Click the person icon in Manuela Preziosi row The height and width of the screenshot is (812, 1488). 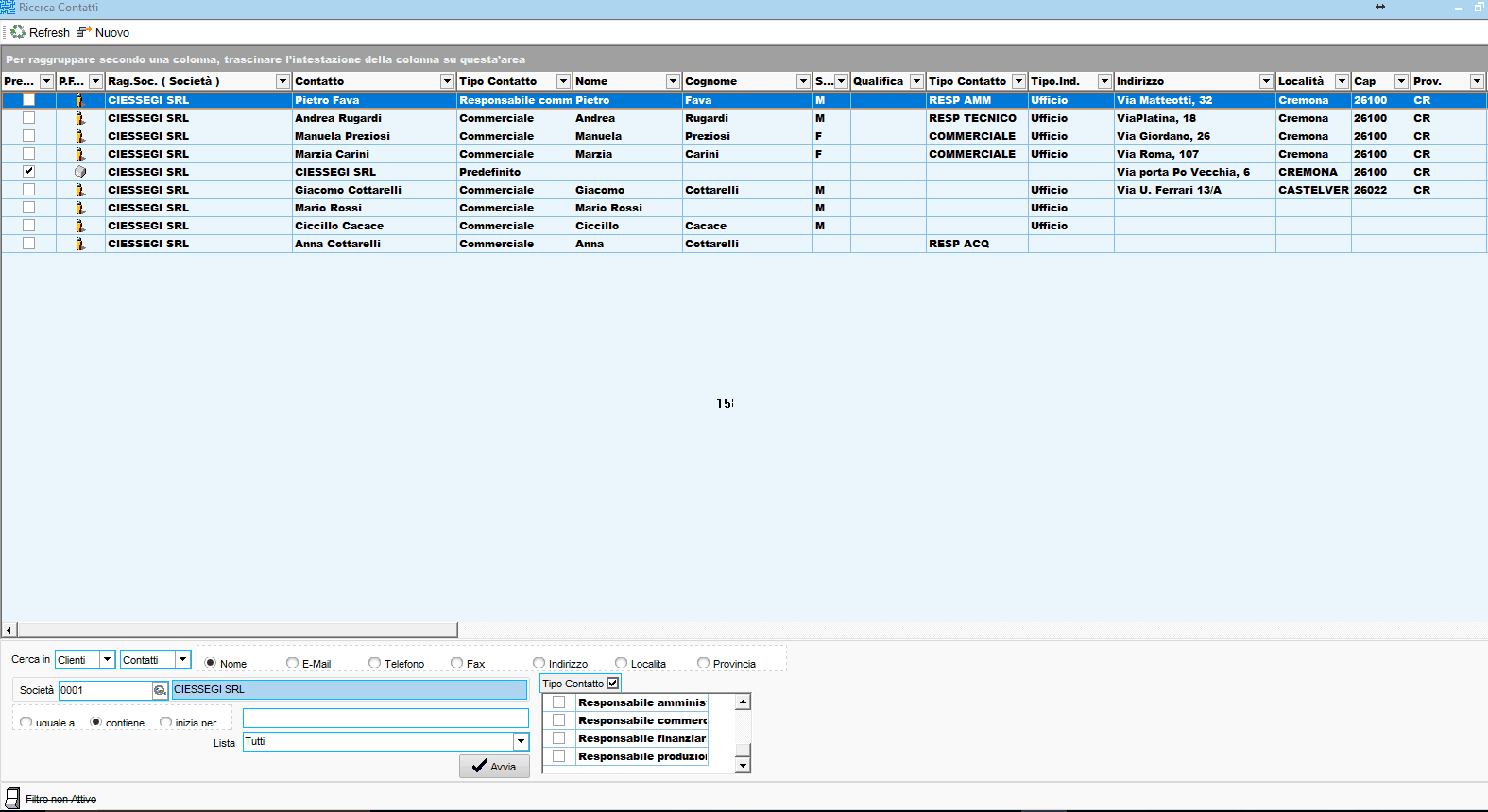pos(80,136)
